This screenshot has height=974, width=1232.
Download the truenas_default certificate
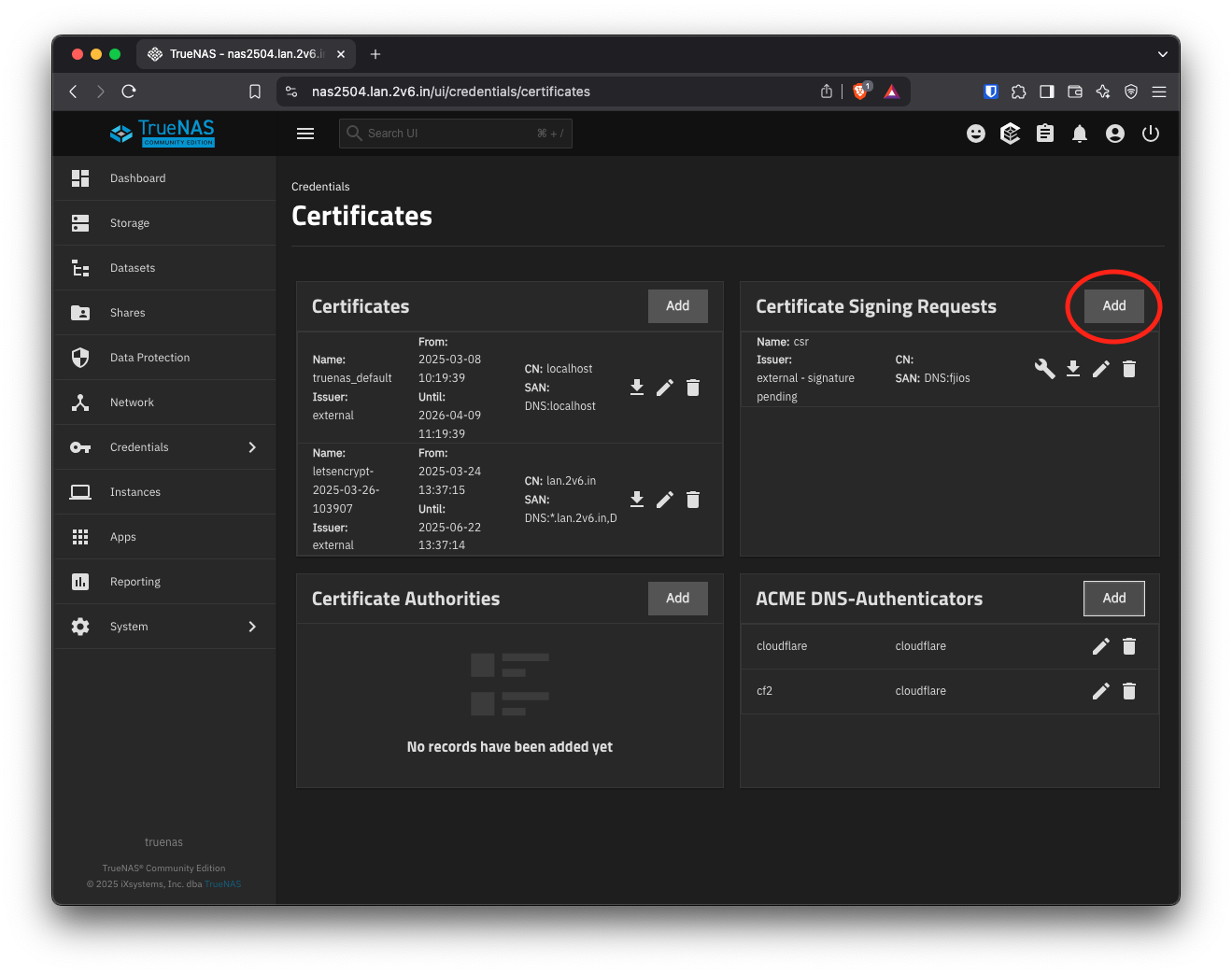point(637,388)
